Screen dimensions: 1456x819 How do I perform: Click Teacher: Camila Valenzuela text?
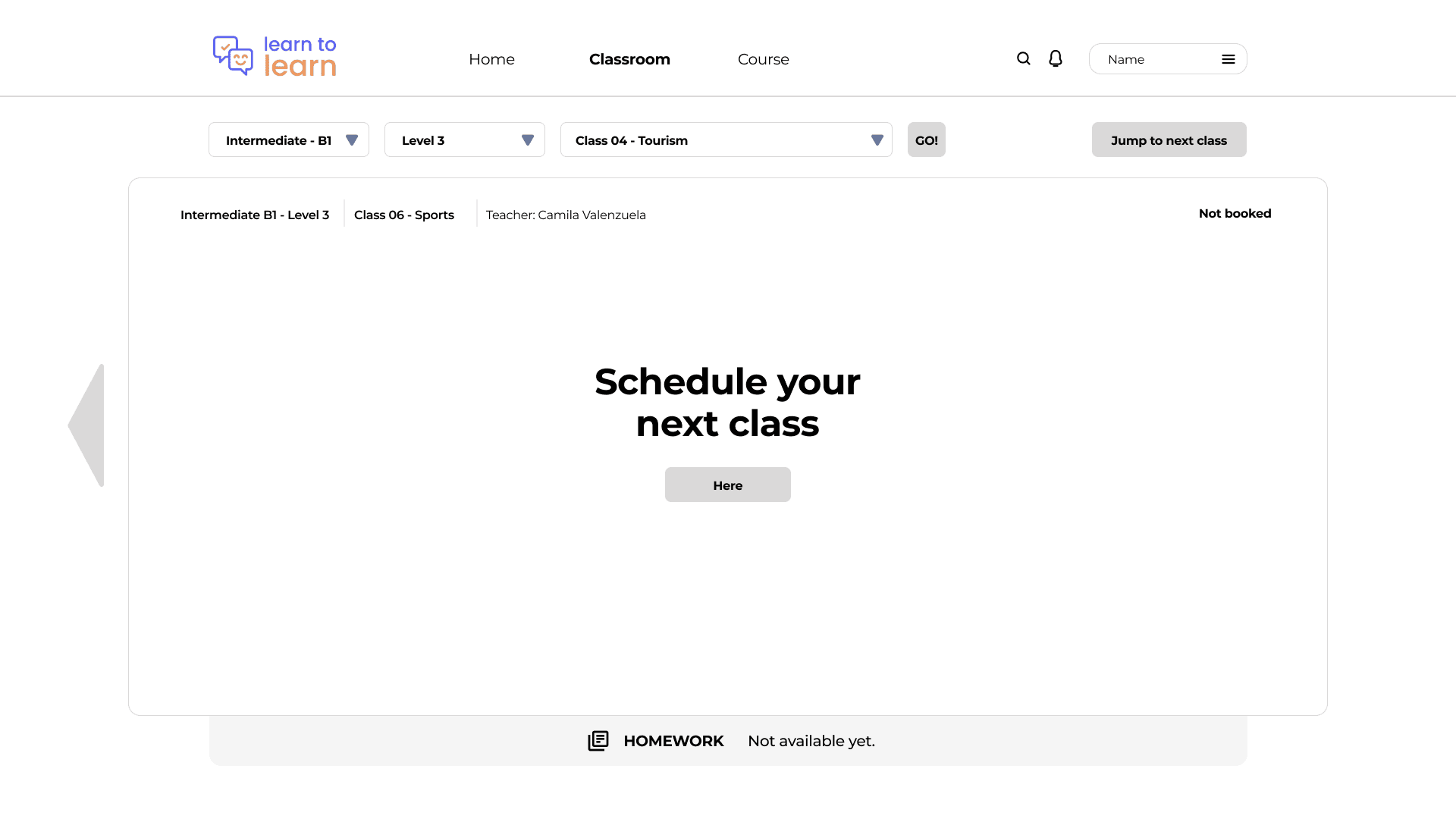566,215
